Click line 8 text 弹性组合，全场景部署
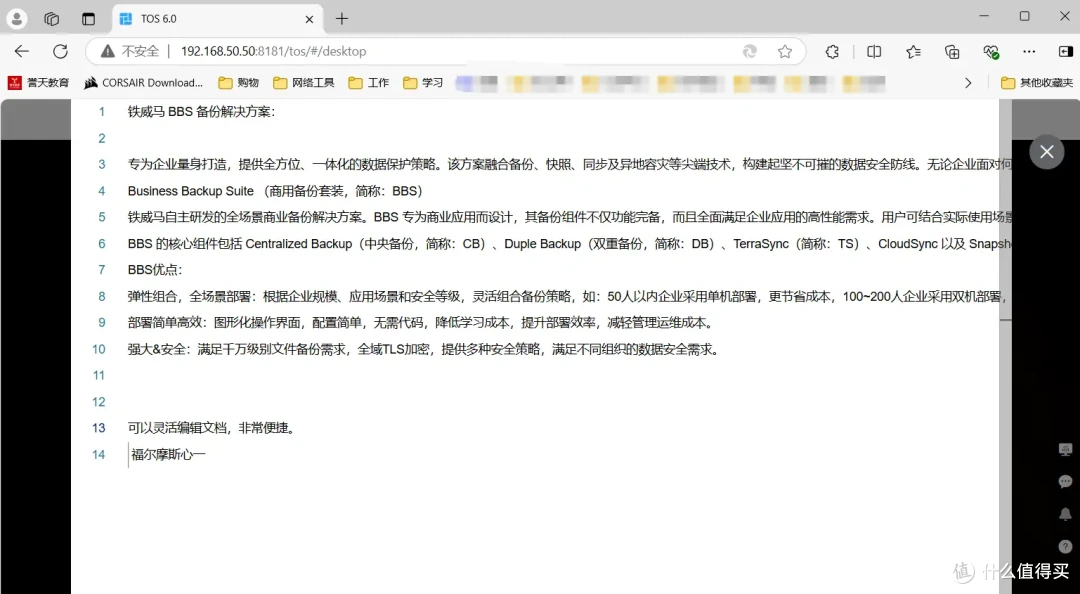Screen dimensions: 1080x594 189,296
